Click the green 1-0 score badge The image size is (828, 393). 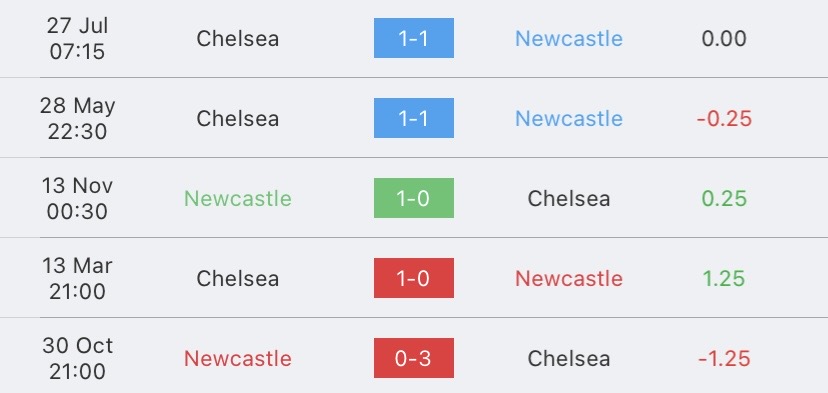[413, 198]
